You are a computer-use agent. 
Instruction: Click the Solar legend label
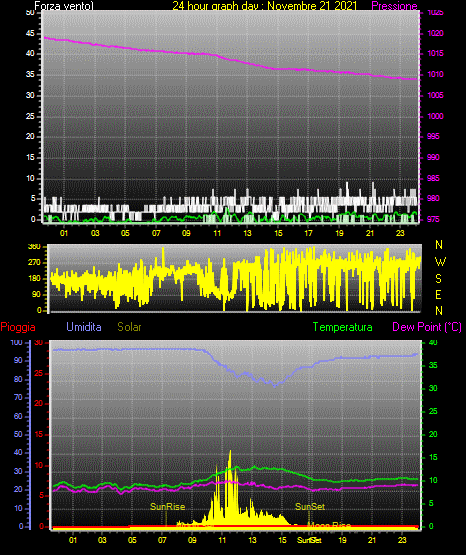click(130, 327)
